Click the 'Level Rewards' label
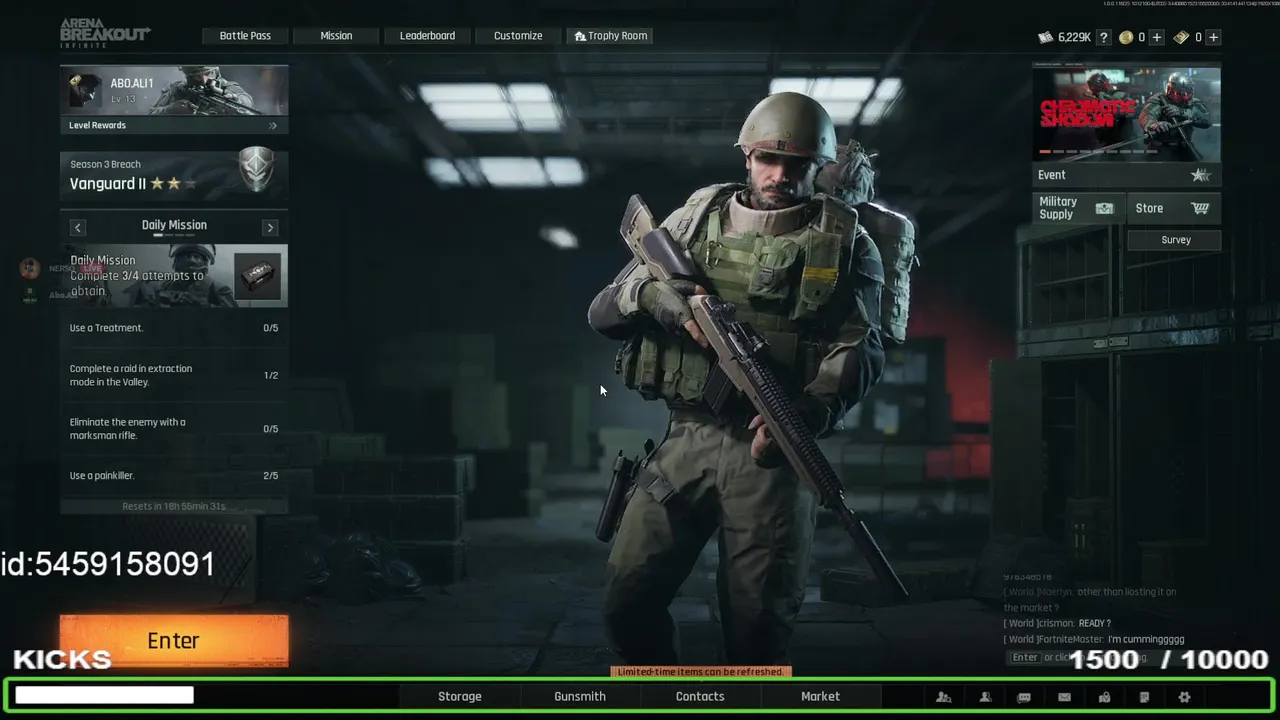1280x720 pixels. pyautogui.click(x=97, y=126)
